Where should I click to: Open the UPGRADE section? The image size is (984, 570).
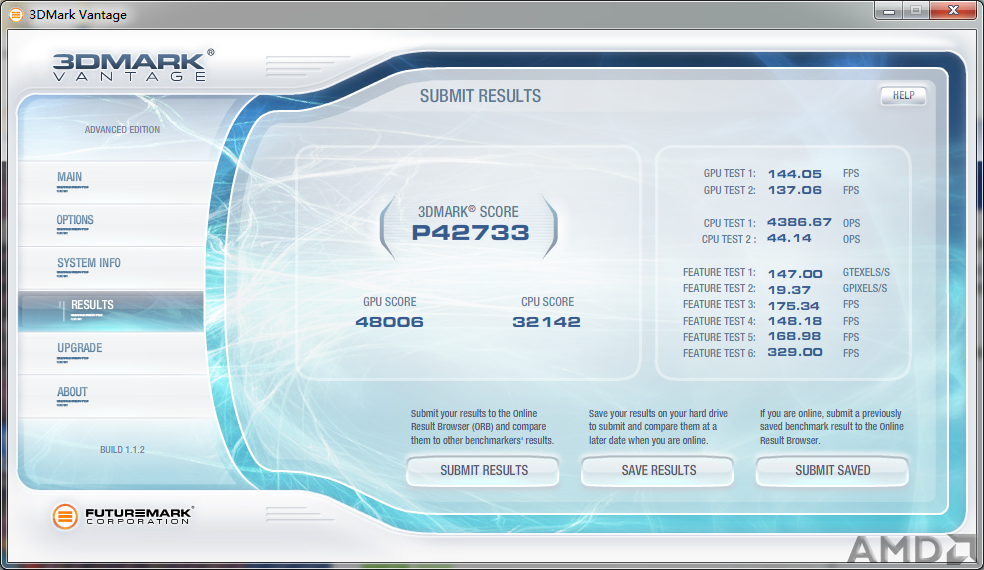[x=110, y=353]
